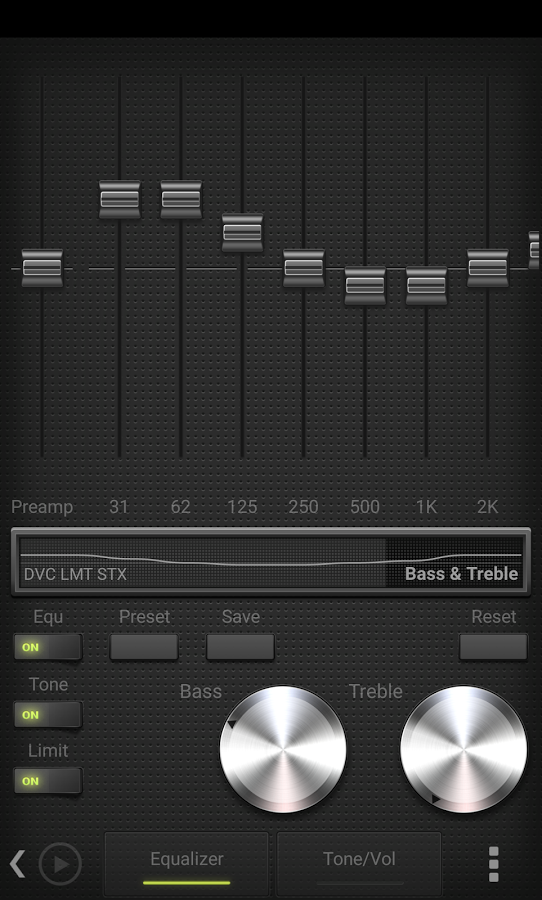The image size is (542, 900).
Task: Click the Bass rotary knob
Action: pyautogui.click(x=283, y=749)
